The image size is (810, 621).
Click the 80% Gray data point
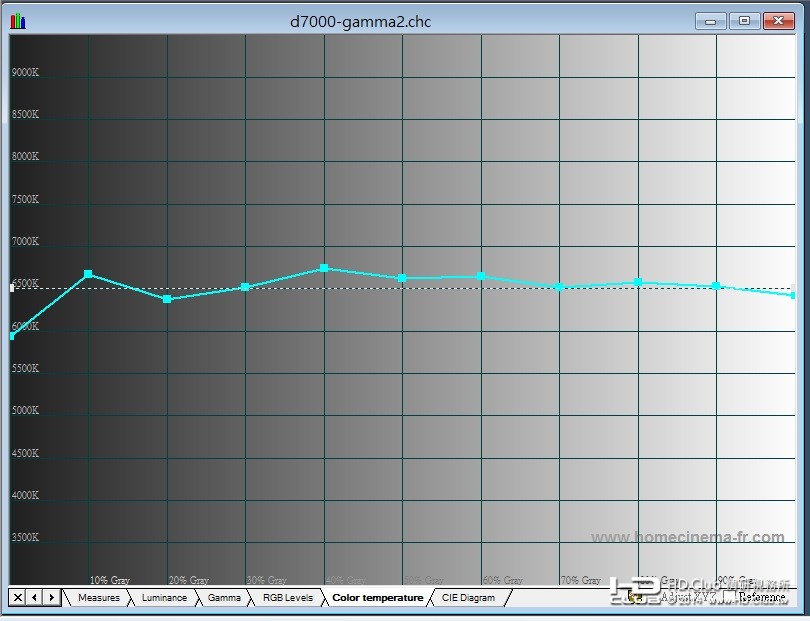(638, 282)
